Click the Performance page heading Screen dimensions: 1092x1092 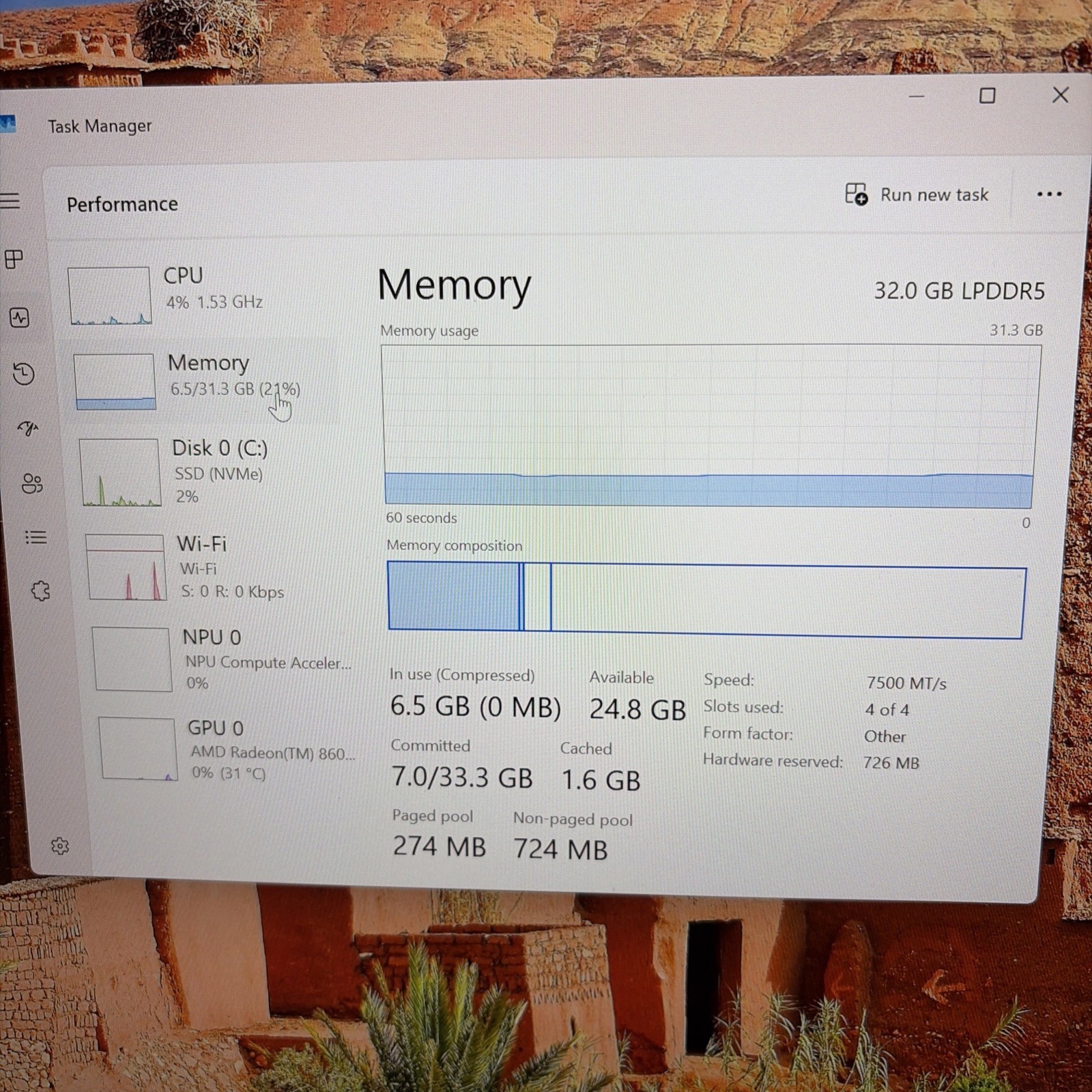(x=123, y=204)
